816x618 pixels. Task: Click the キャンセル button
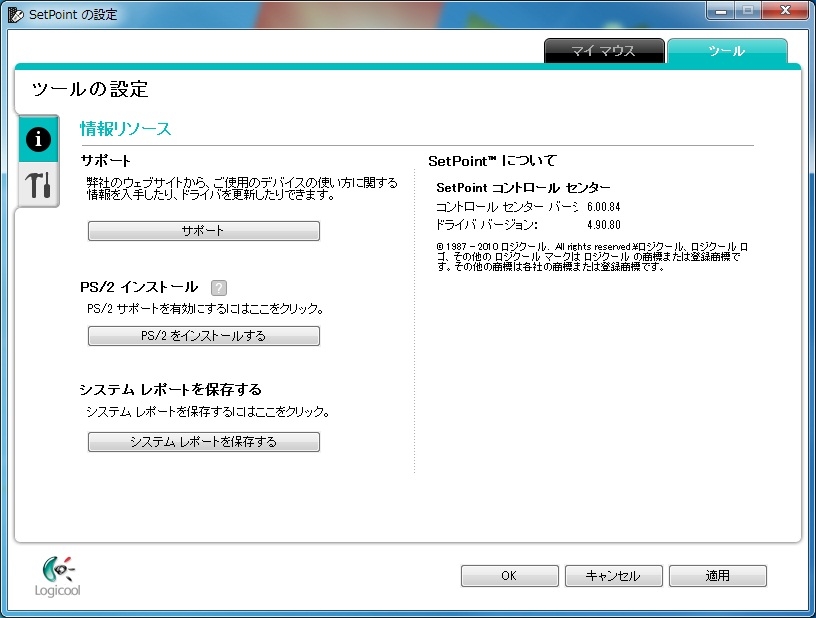click(x=614, y=576)
